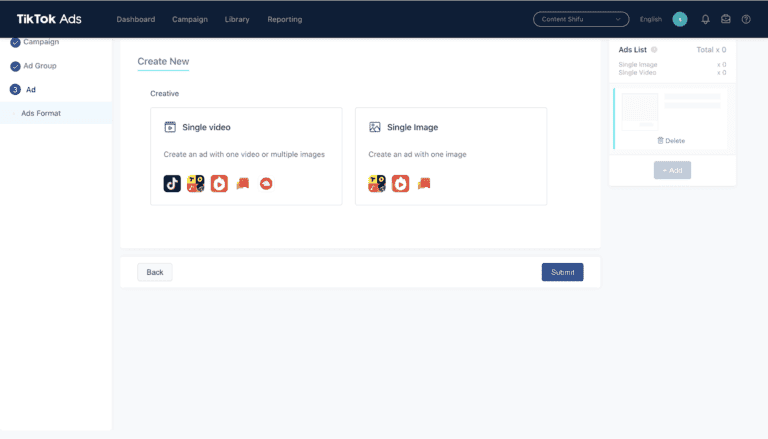This screenshot has width=768, height=439.
Task: Click the TikTok app icon under Single video
Action: 172,183
